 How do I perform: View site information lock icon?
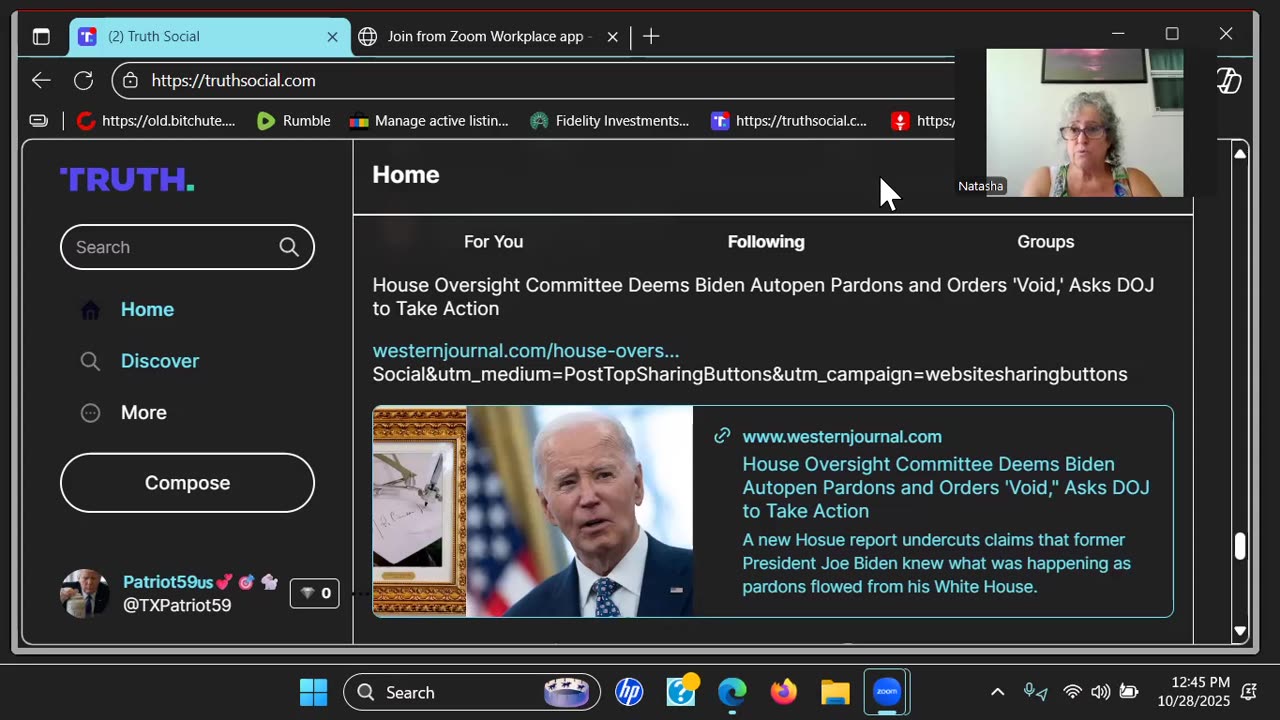coord(132,81)
